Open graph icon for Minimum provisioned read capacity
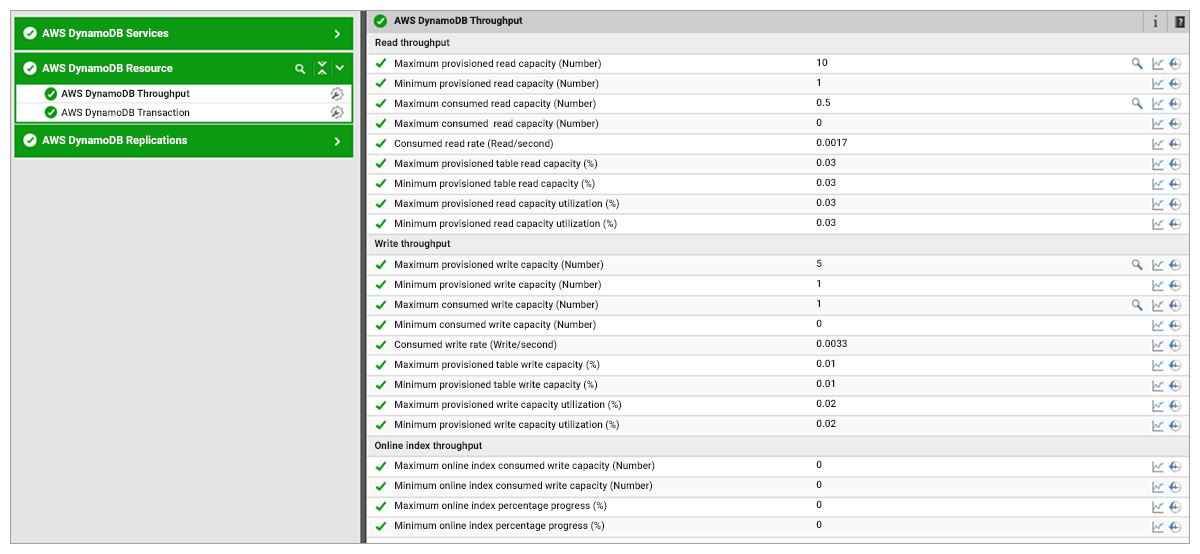Viewport: 1200px width, 554px height. pyautogui.click(x=1158, y=83)
